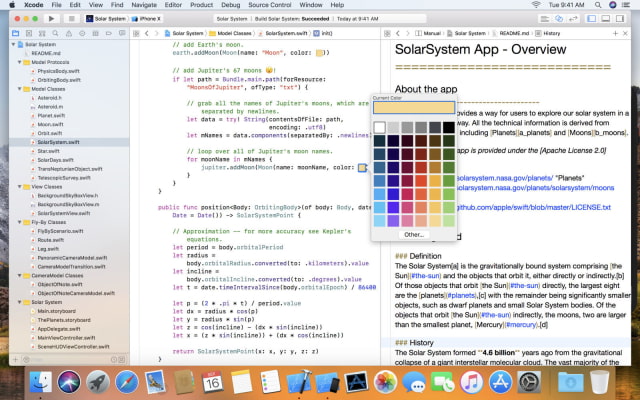The width and height of the screenshot is (640, 400).
Task: Click the Other... button in color popup
Action: [x=413, y=234]
